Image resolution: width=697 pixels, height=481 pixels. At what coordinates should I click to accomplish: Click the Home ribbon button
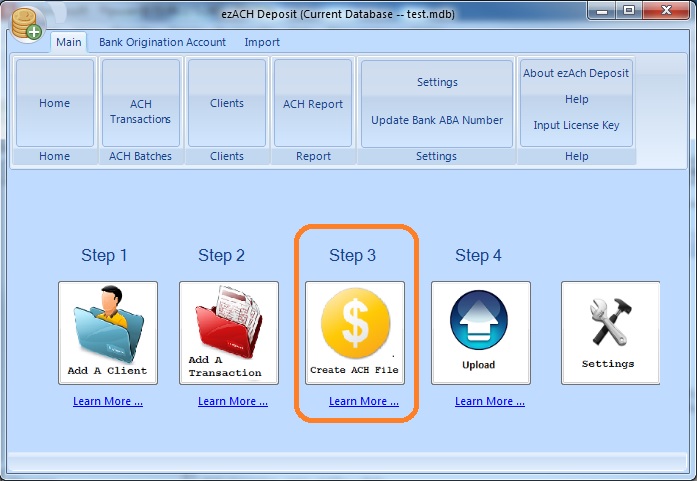pyautogui.click(x=55, y=103)
